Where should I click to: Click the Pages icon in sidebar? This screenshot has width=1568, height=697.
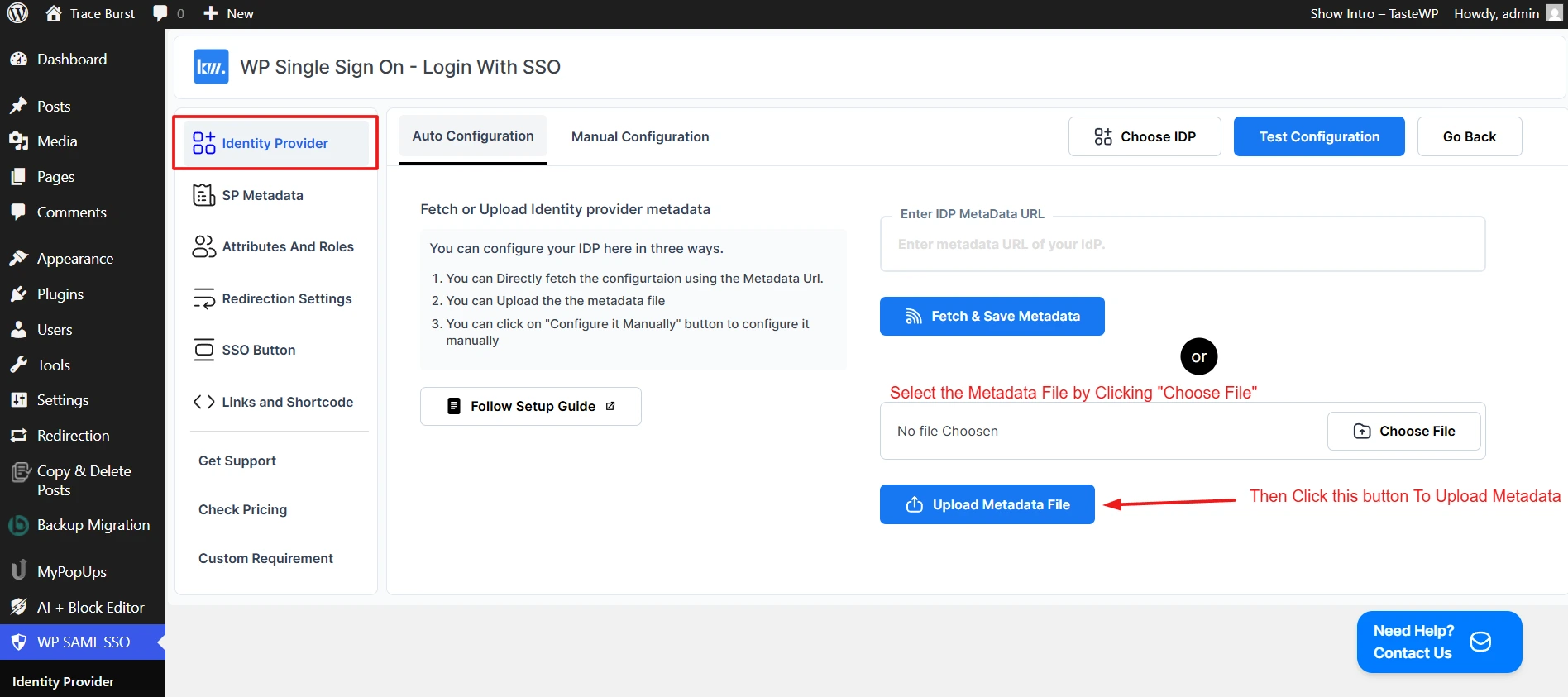(18, 177)
